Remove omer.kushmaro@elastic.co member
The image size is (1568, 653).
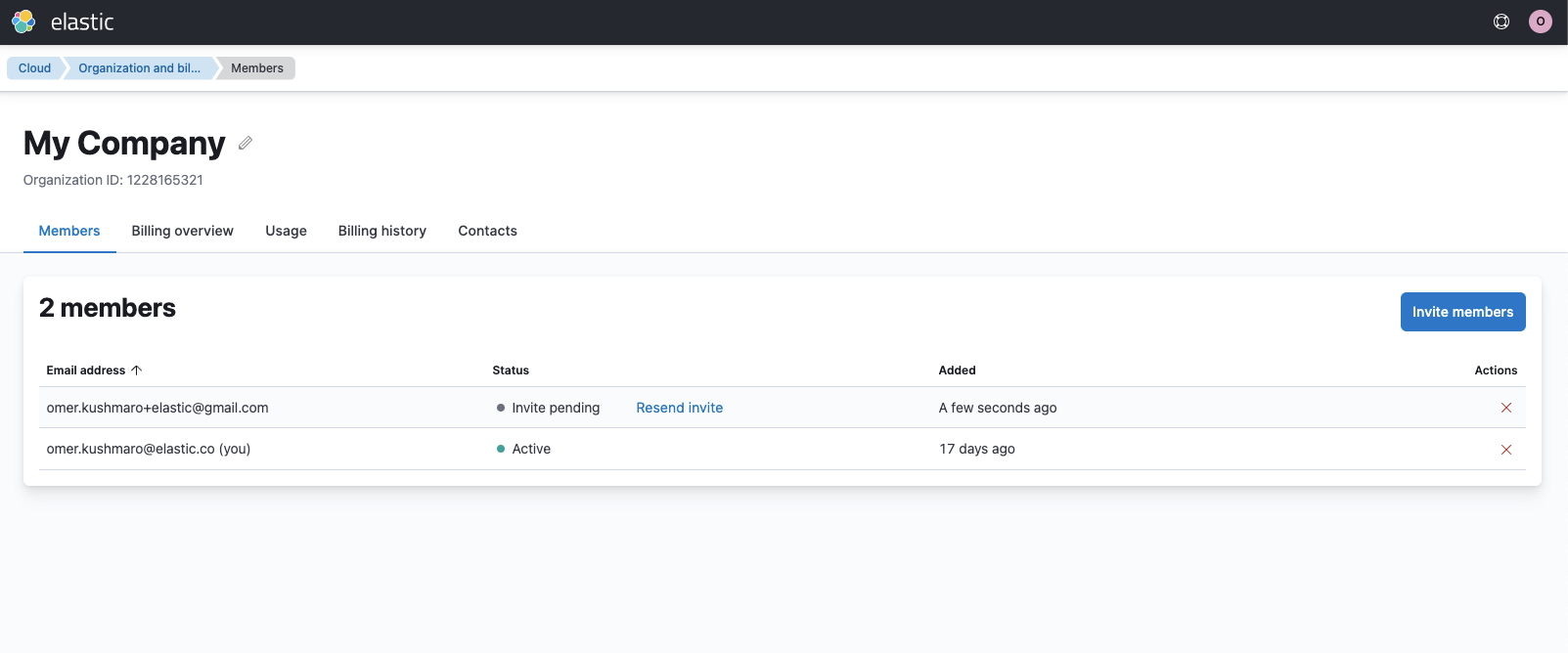coord(1506,450)
